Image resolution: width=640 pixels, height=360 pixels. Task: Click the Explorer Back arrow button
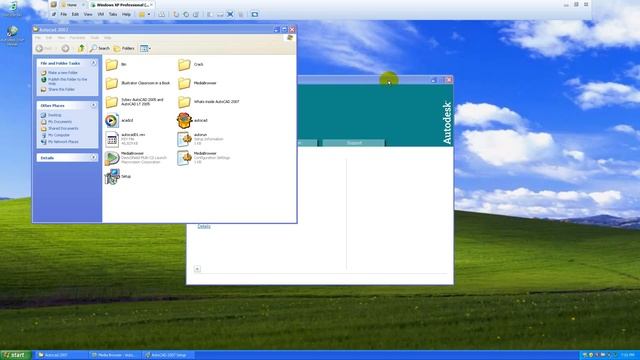pos(40,49)
